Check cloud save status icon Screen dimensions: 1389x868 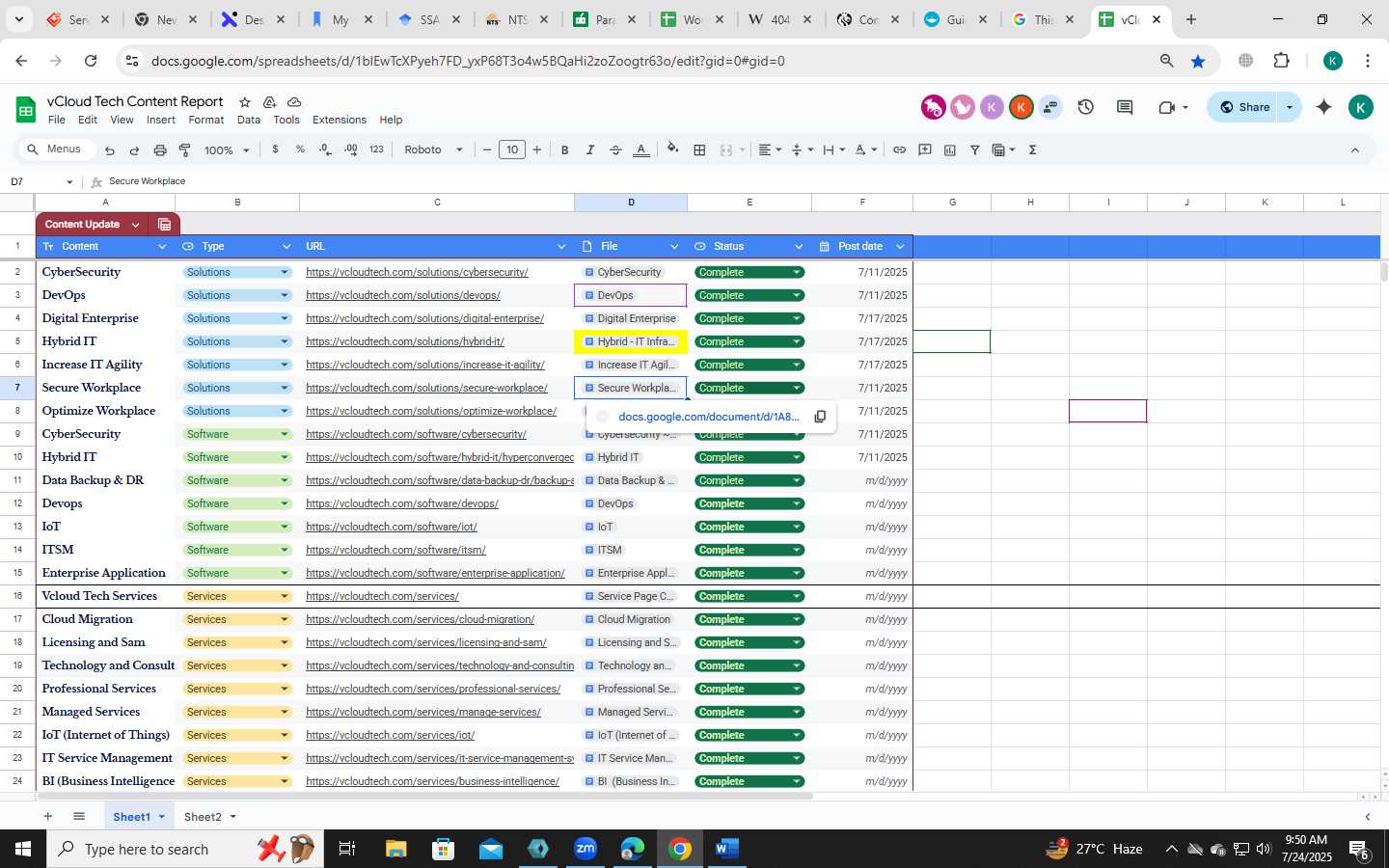click(x=294, y=101)
